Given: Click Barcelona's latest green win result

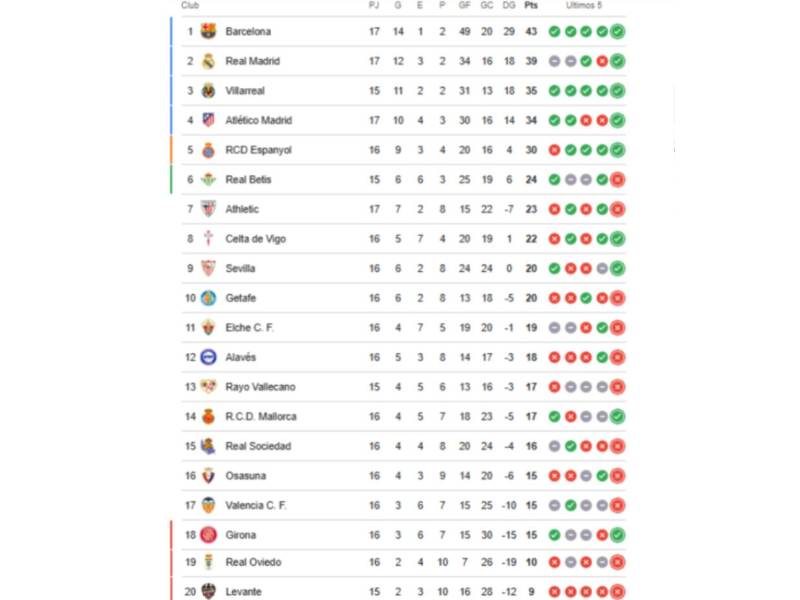Looking at the screenshot, I should pyautogui.click(x=618, y=31).
